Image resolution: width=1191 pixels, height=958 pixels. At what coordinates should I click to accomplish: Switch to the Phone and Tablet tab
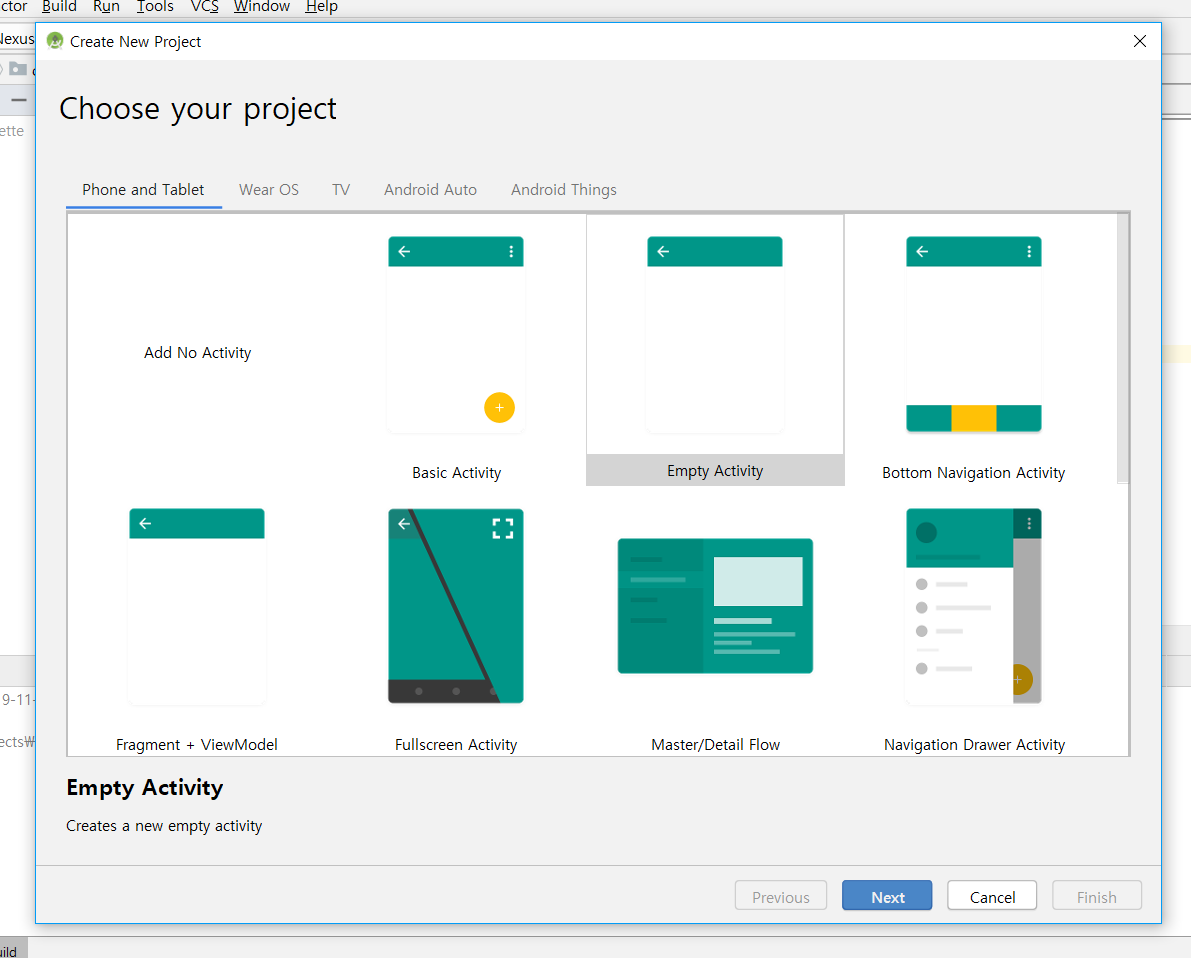(143, 190)
